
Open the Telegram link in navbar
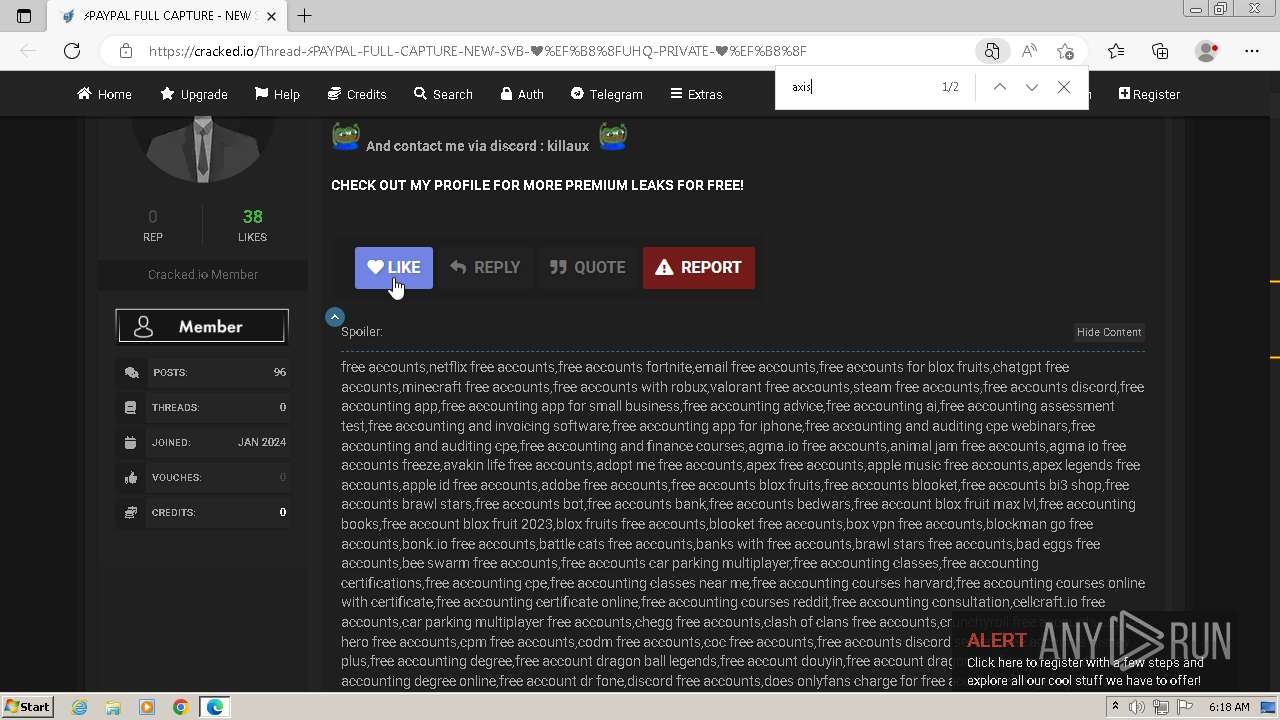607,94
